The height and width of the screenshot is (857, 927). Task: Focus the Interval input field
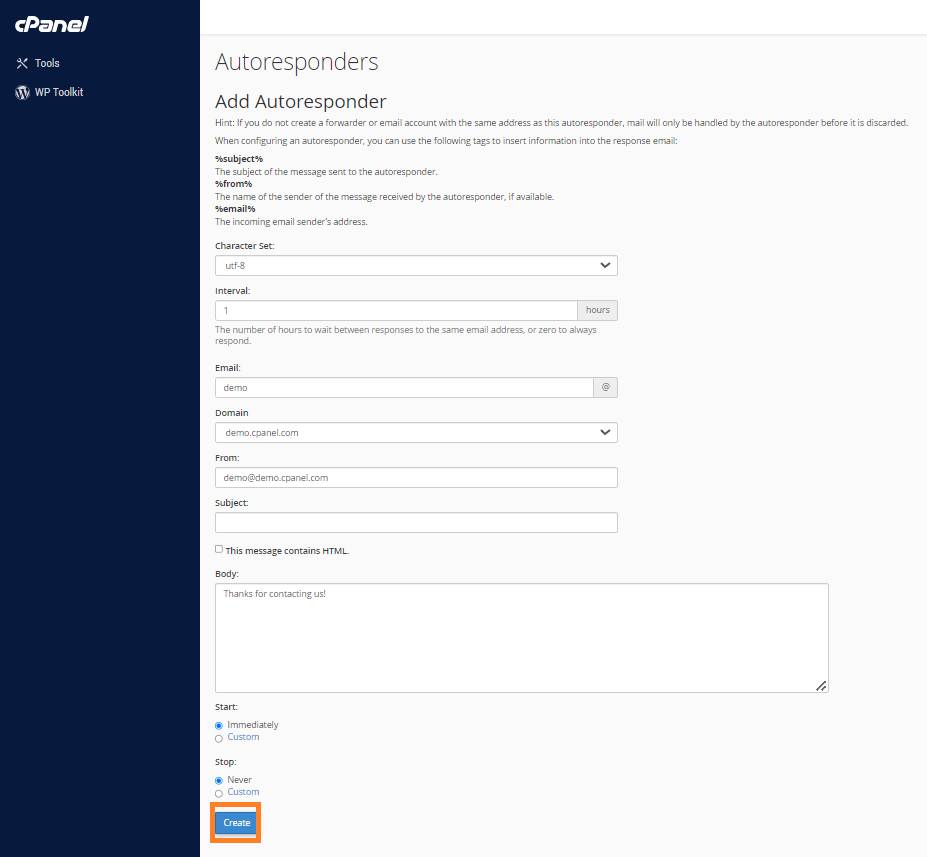396,310
